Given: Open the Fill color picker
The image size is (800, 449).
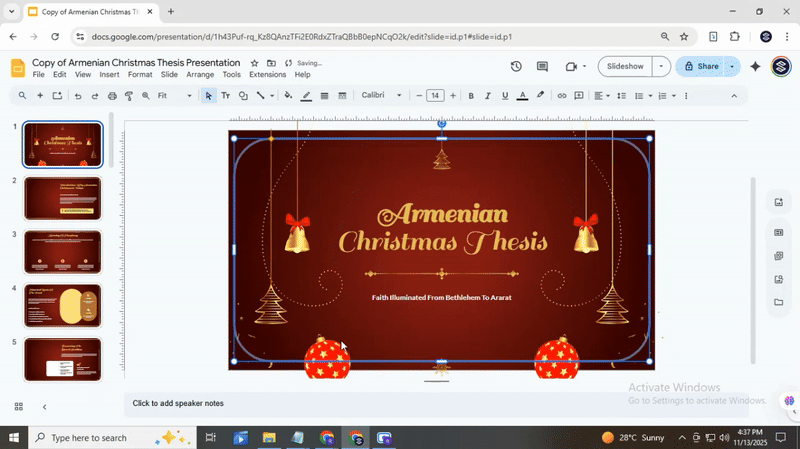Looking at the screenshot, I should [288, 96].
